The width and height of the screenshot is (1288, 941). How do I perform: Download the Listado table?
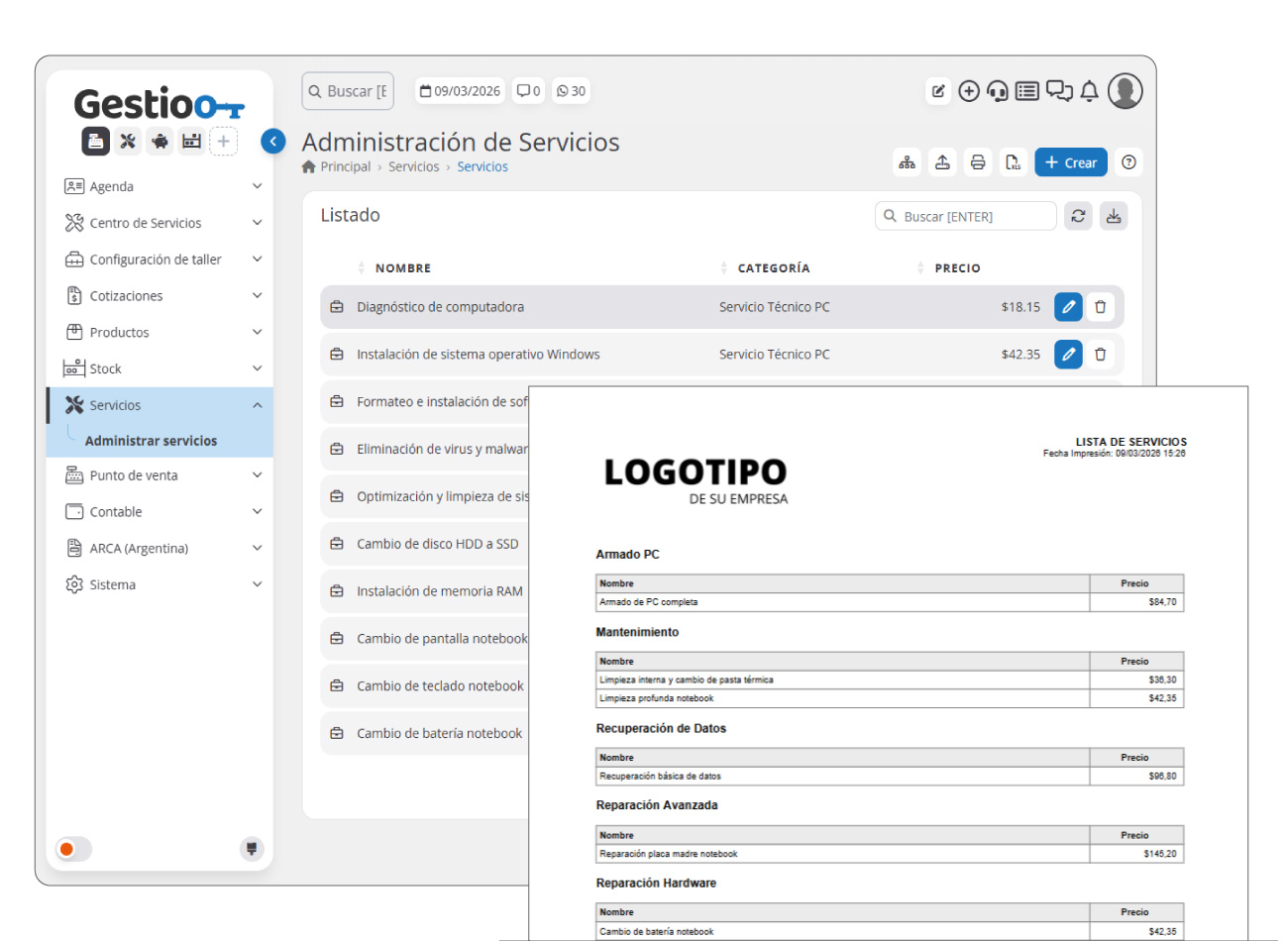click(1114, 216)
